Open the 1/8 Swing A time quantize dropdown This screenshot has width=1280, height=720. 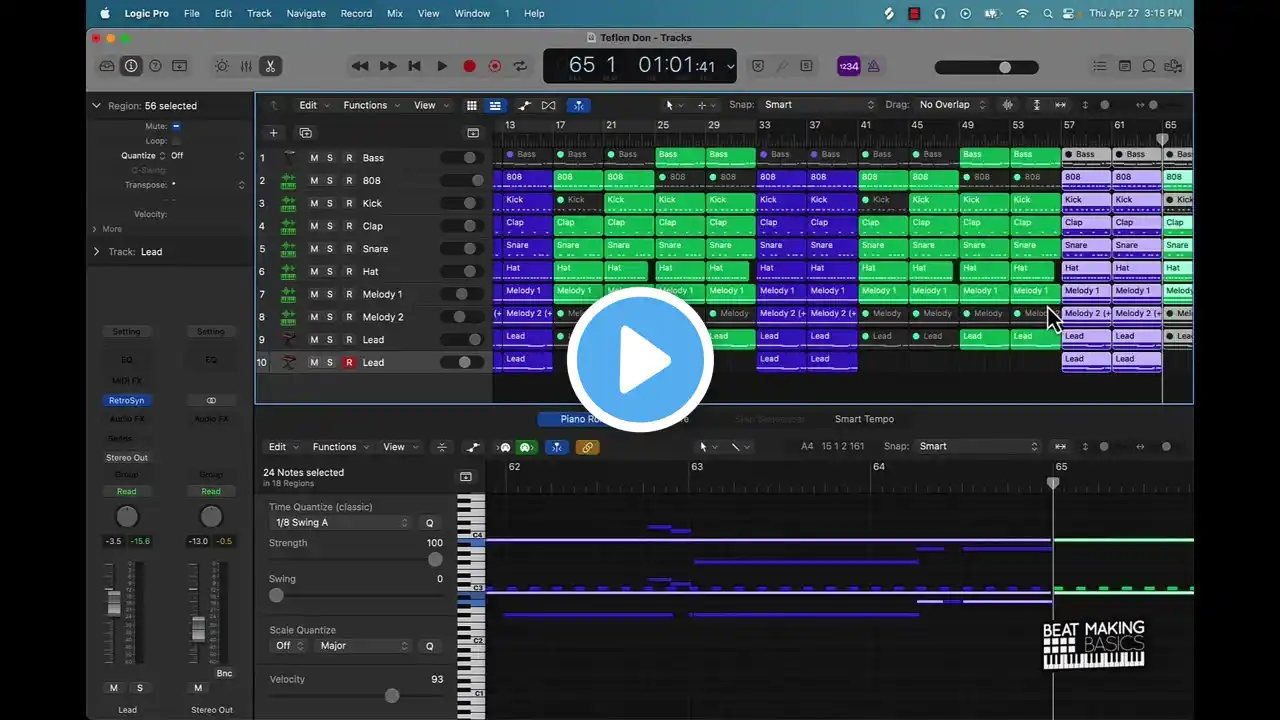[342, 523]
